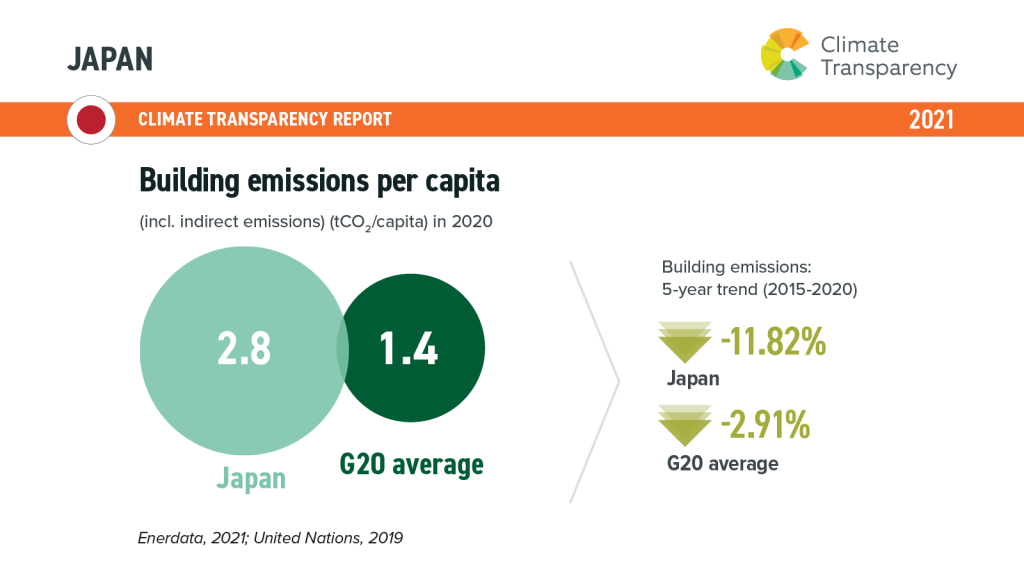
Task: Click the green Japan label below circle
Action: pos(251,478)
